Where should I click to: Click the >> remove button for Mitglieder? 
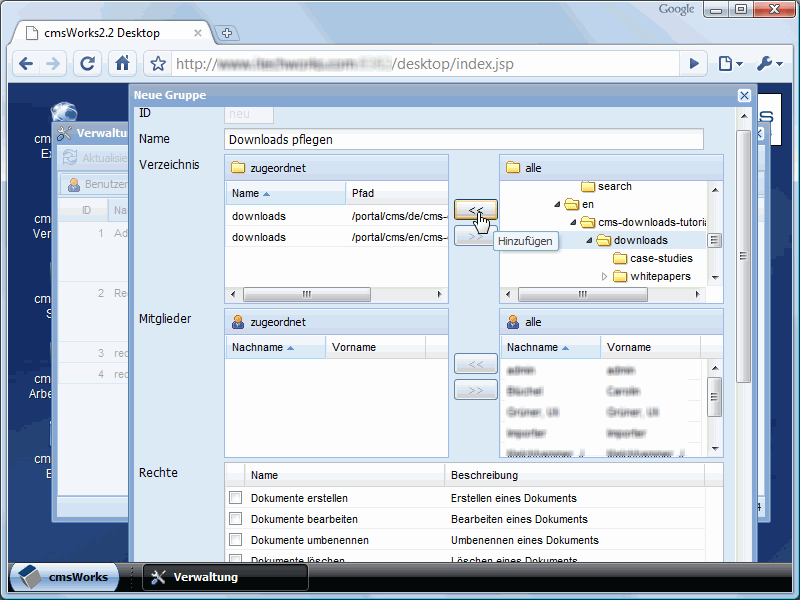point(476,390)
